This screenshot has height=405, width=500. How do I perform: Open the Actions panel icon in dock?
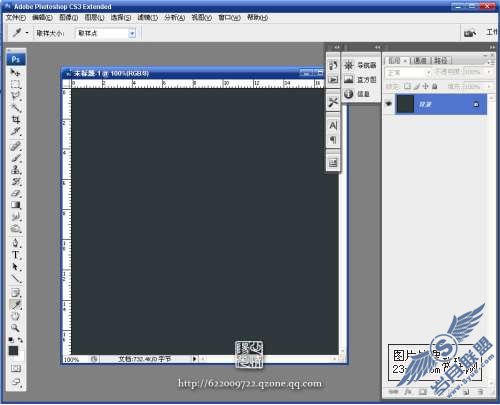pyautogui.click(x=333, y=80)
